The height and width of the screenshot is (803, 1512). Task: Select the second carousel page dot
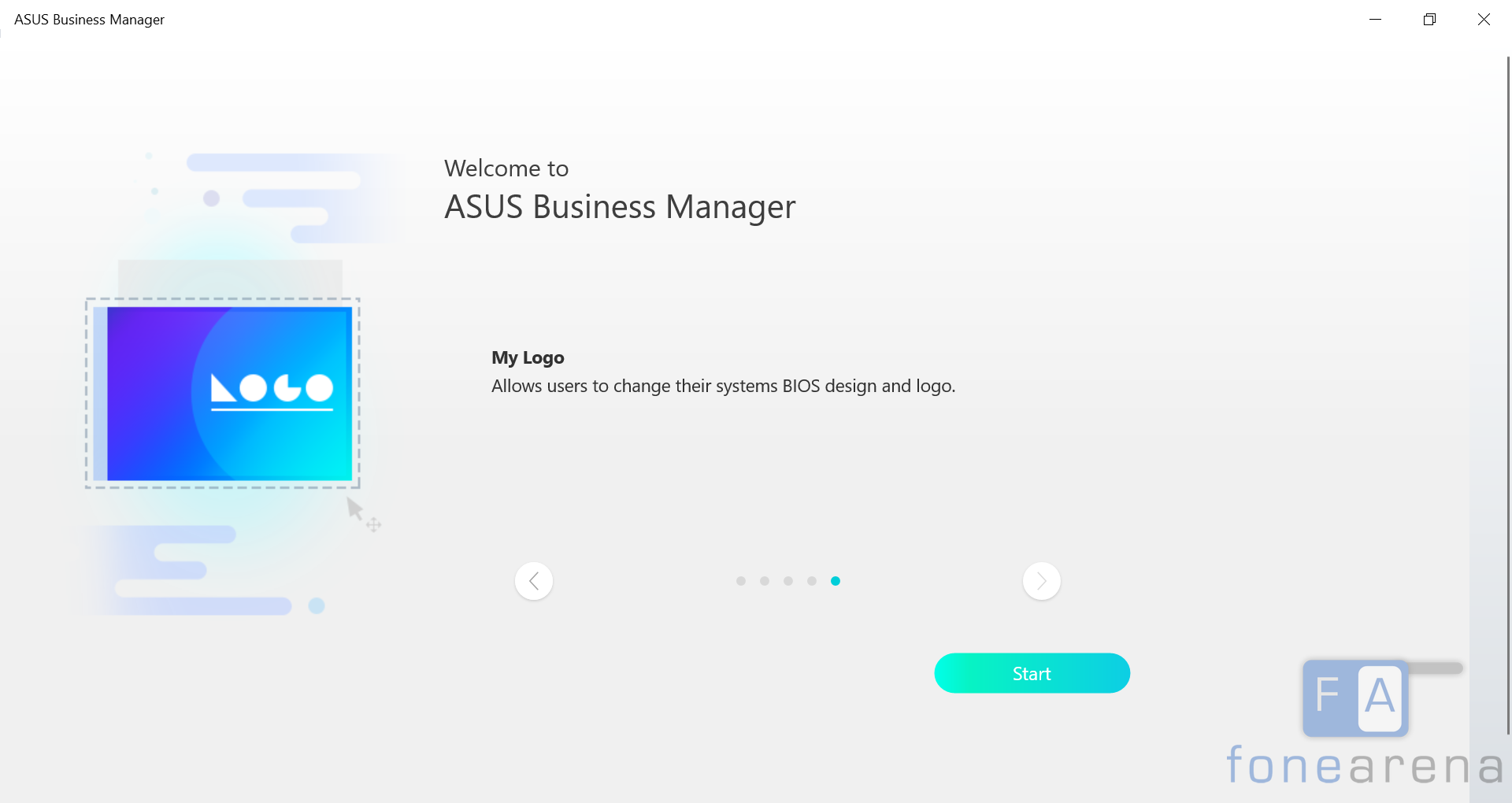click(x=765, y=581)
